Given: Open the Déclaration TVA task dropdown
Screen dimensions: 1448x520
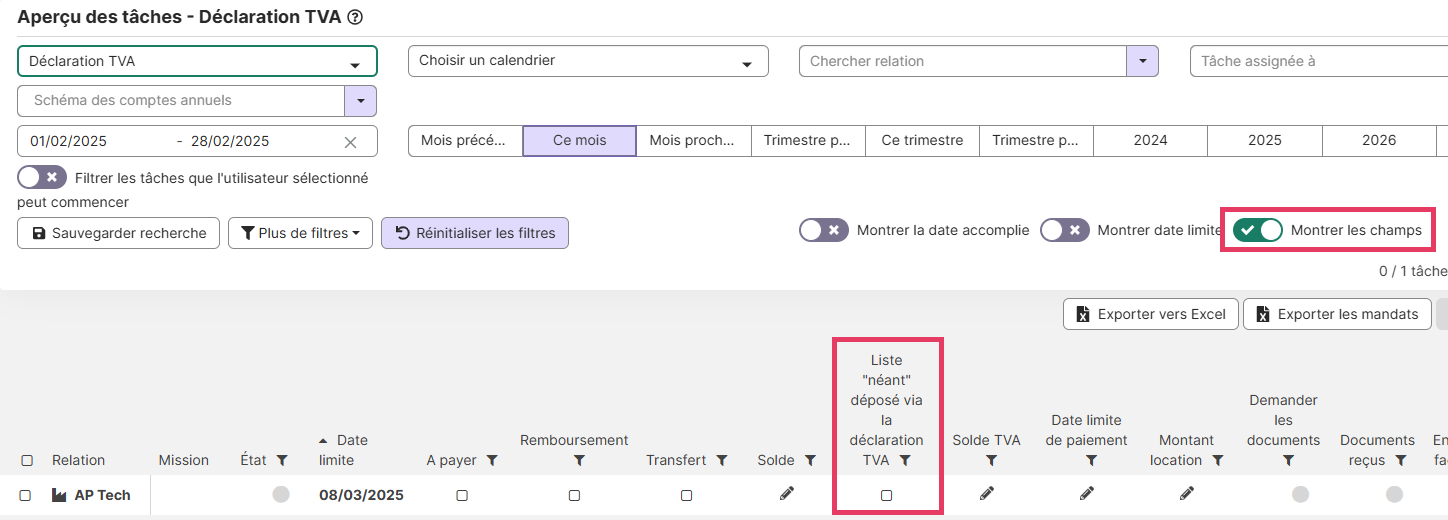Looking at the screenshot, I should (x=197, y=62).
